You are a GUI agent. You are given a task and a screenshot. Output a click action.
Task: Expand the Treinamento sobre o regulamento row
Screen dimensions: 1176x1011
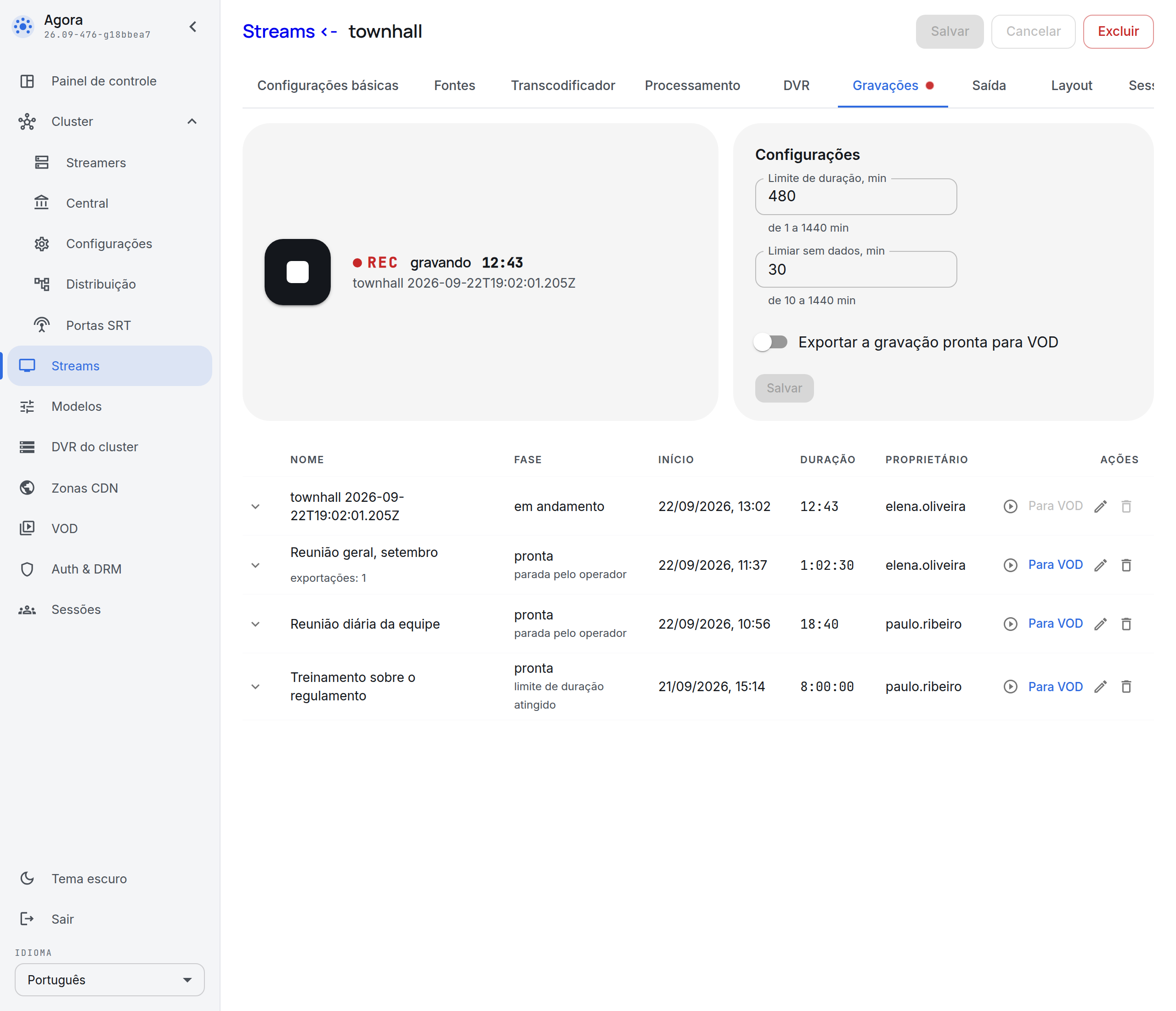(x=255, y=687)
